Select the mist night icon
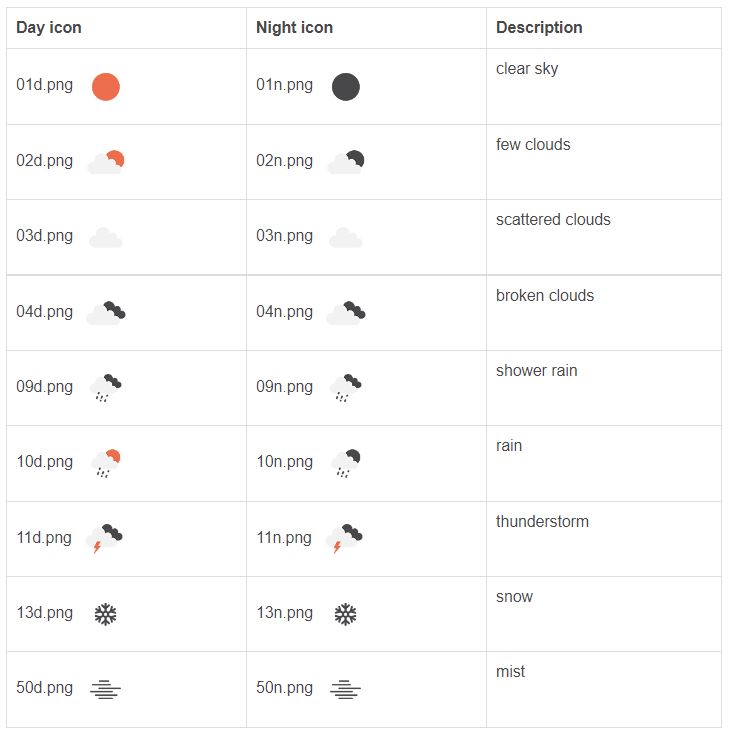729x733 pixels. point(346,690)
